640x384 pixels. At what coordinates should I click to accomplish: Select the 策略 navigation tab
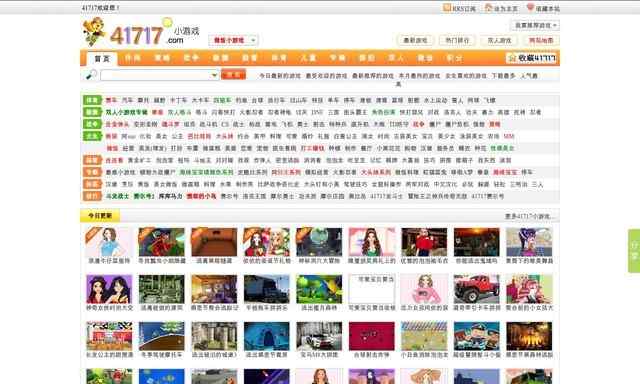pos(162,58)
